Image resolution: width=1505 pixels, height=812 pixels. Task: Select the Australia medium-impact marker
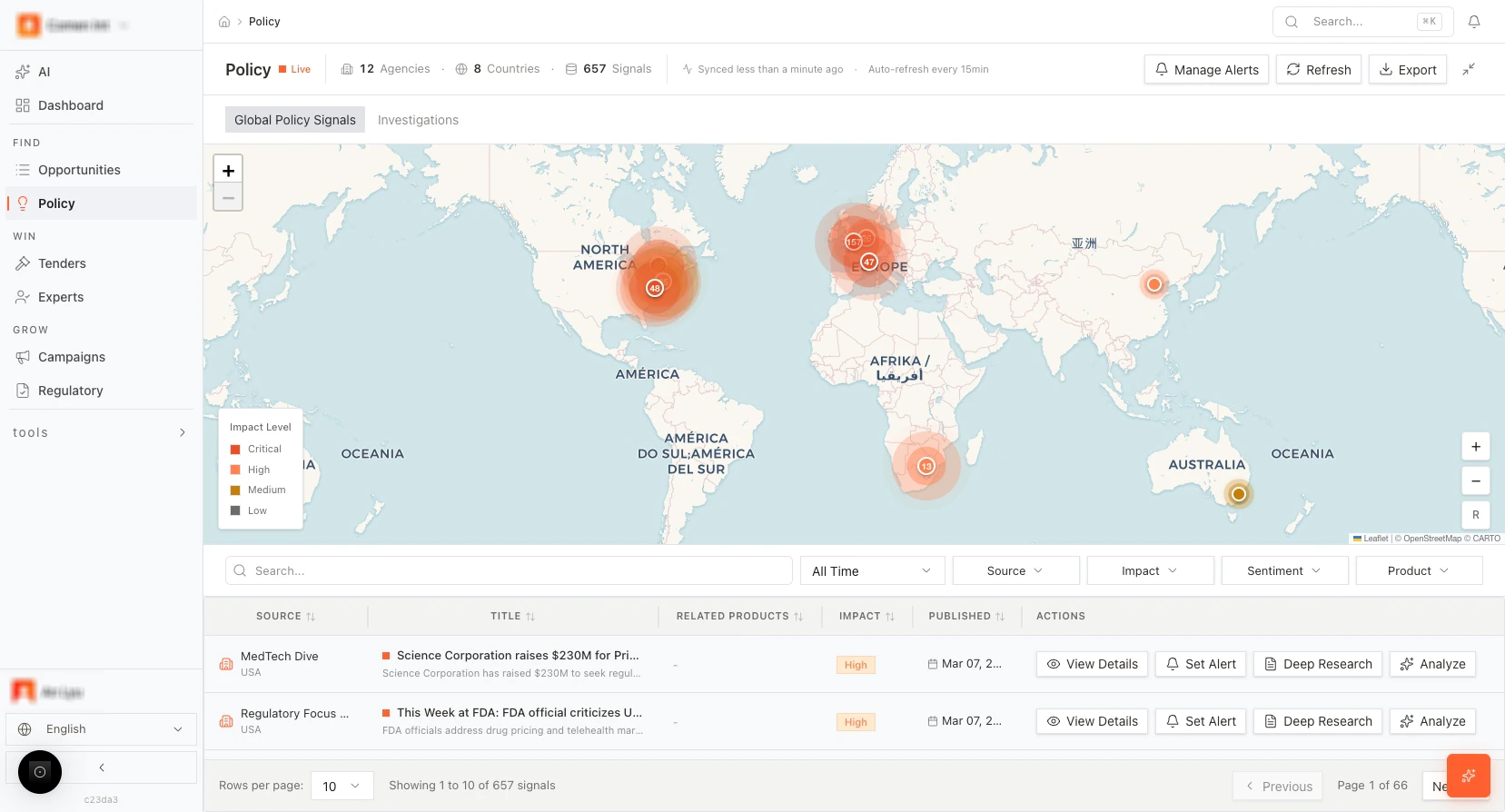(x=1239, y=494)
